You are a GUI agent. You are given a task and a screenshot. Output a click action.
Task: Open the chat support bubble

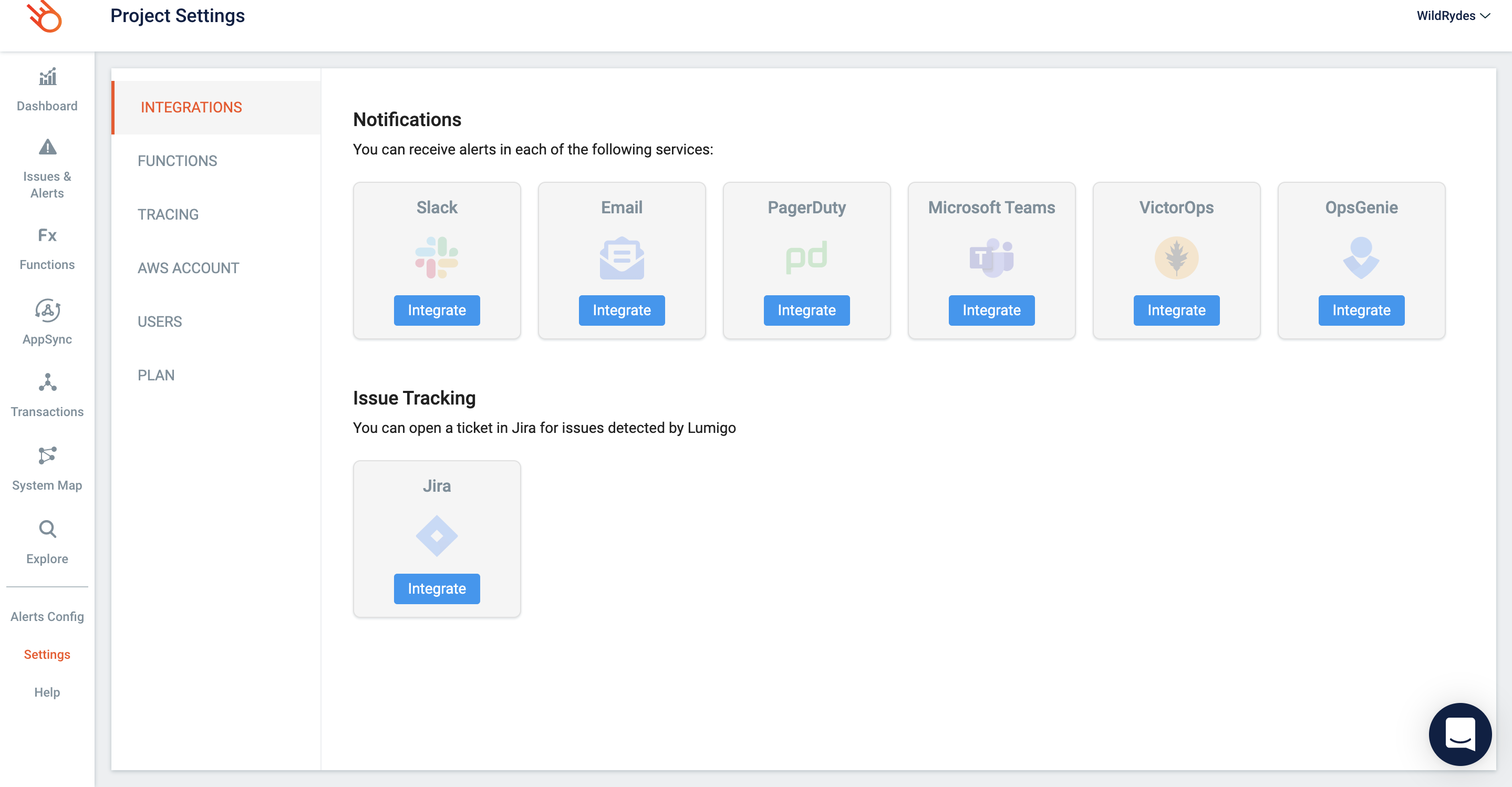(1459, 733)
